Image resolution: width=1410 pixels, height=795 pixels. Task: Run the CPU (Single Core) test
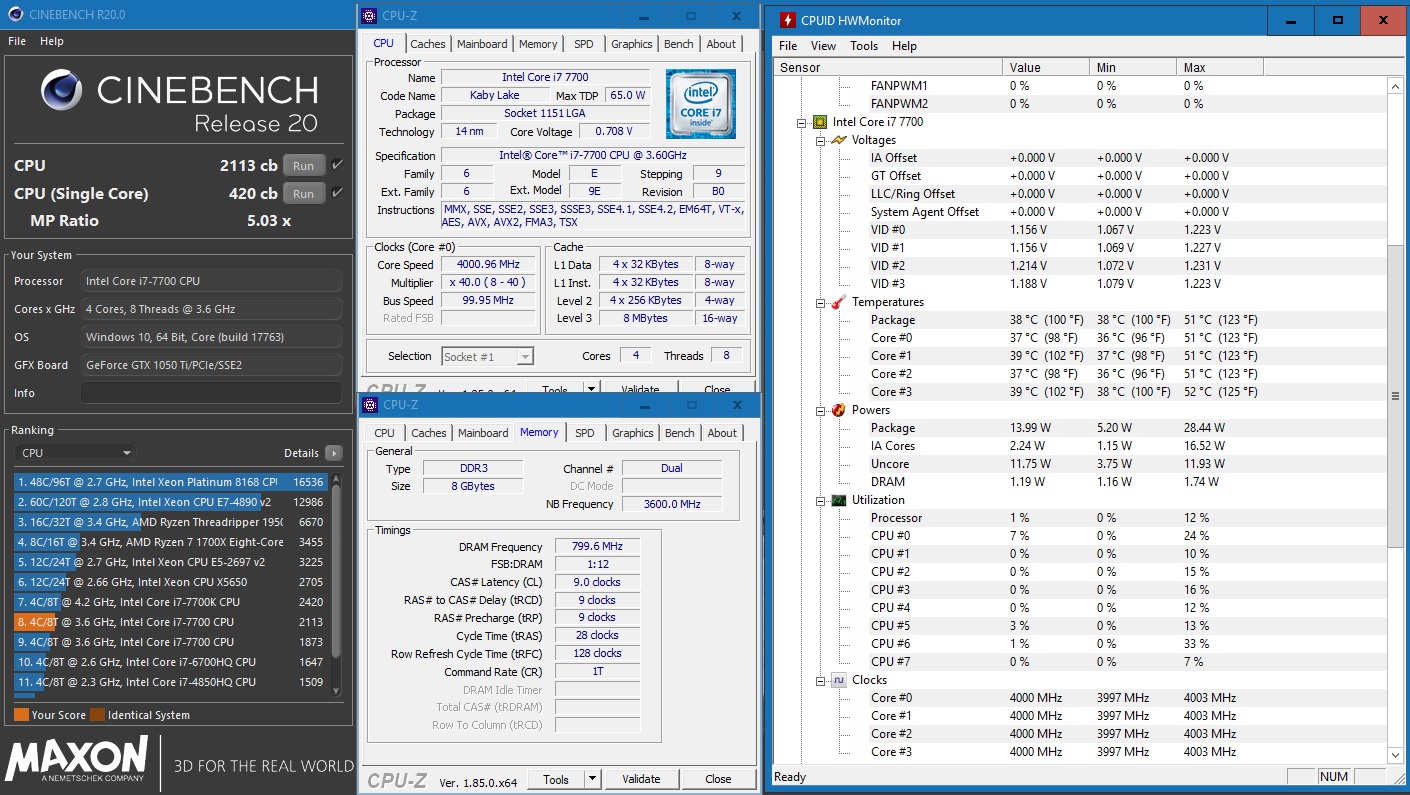303,194
